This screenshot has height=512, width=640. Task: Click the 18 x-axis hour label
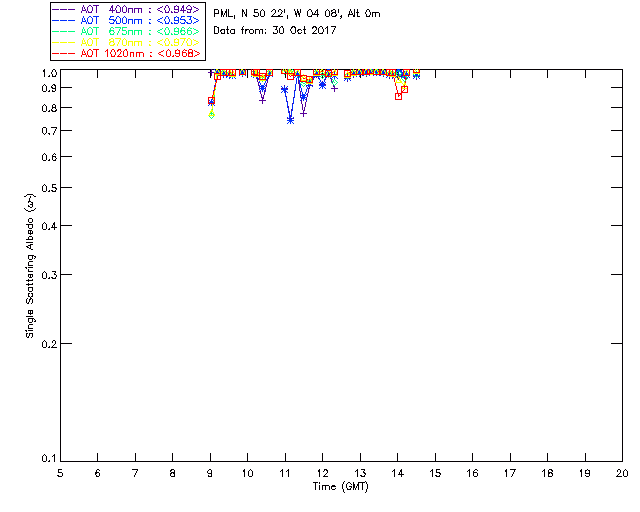[x=547, y=473]
